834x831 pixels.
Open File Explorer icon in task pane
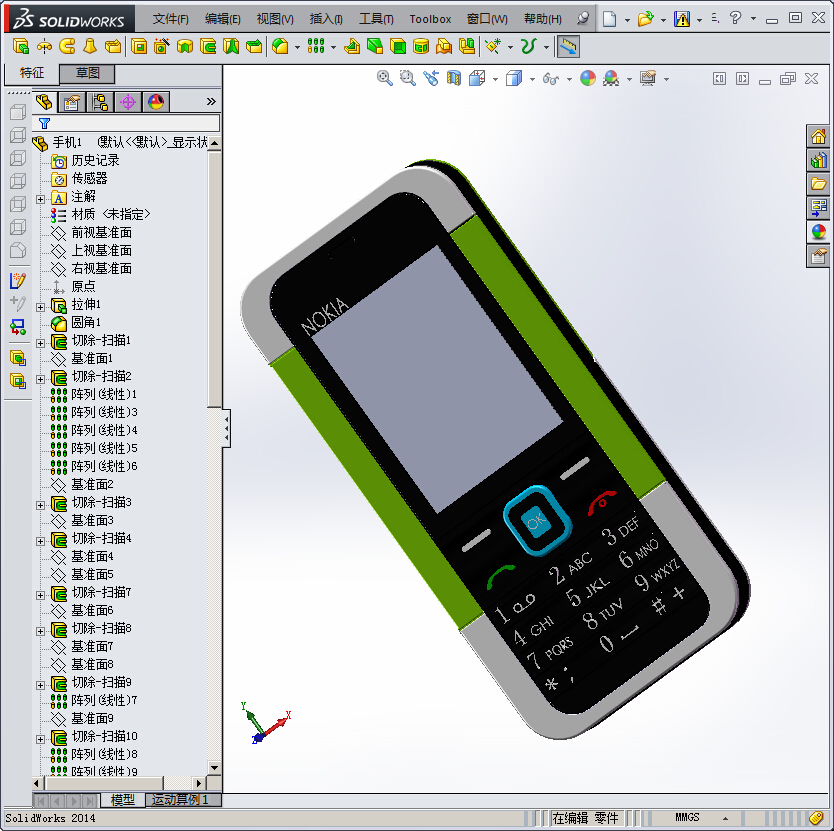818,184
